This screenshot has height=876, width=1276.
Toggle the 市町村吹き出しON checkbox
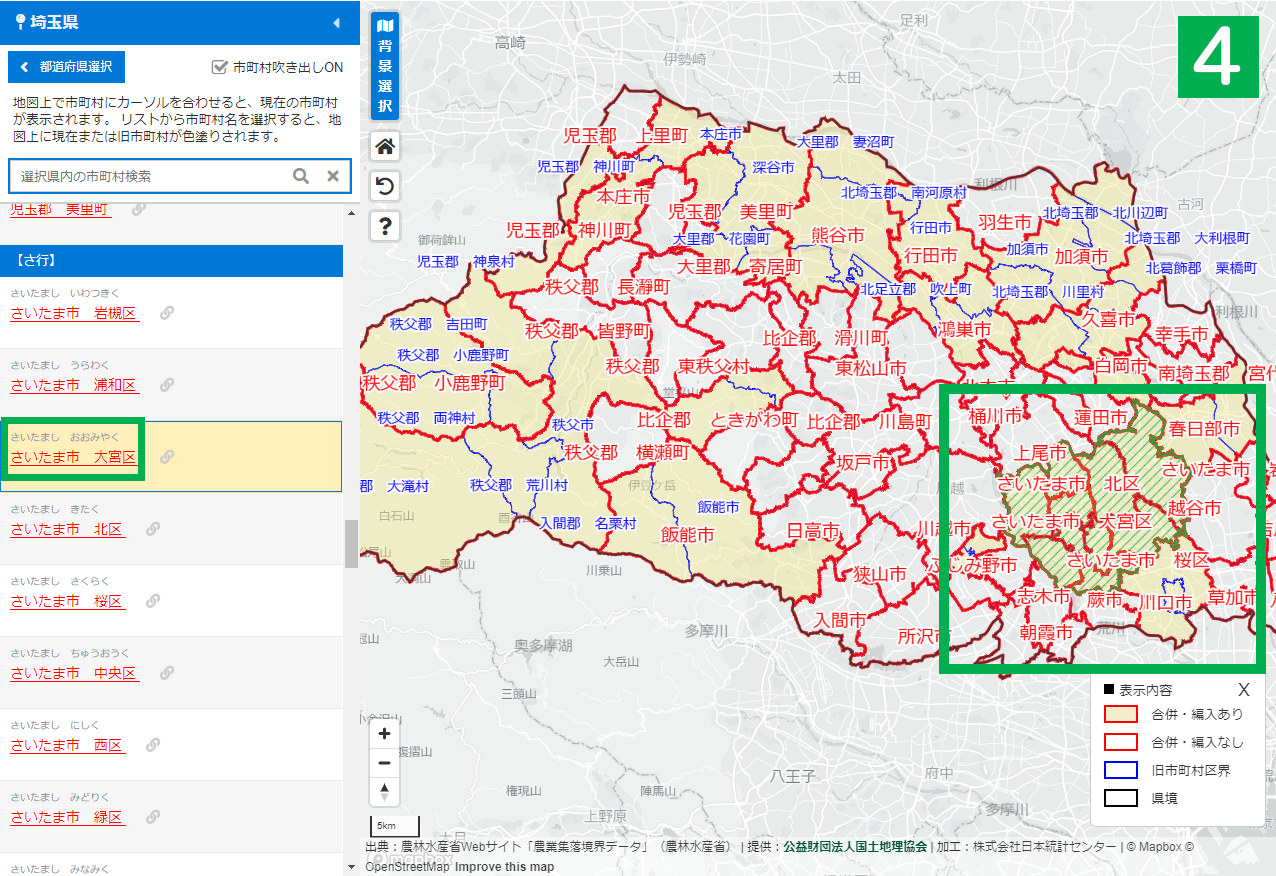(x=220, y=67)
